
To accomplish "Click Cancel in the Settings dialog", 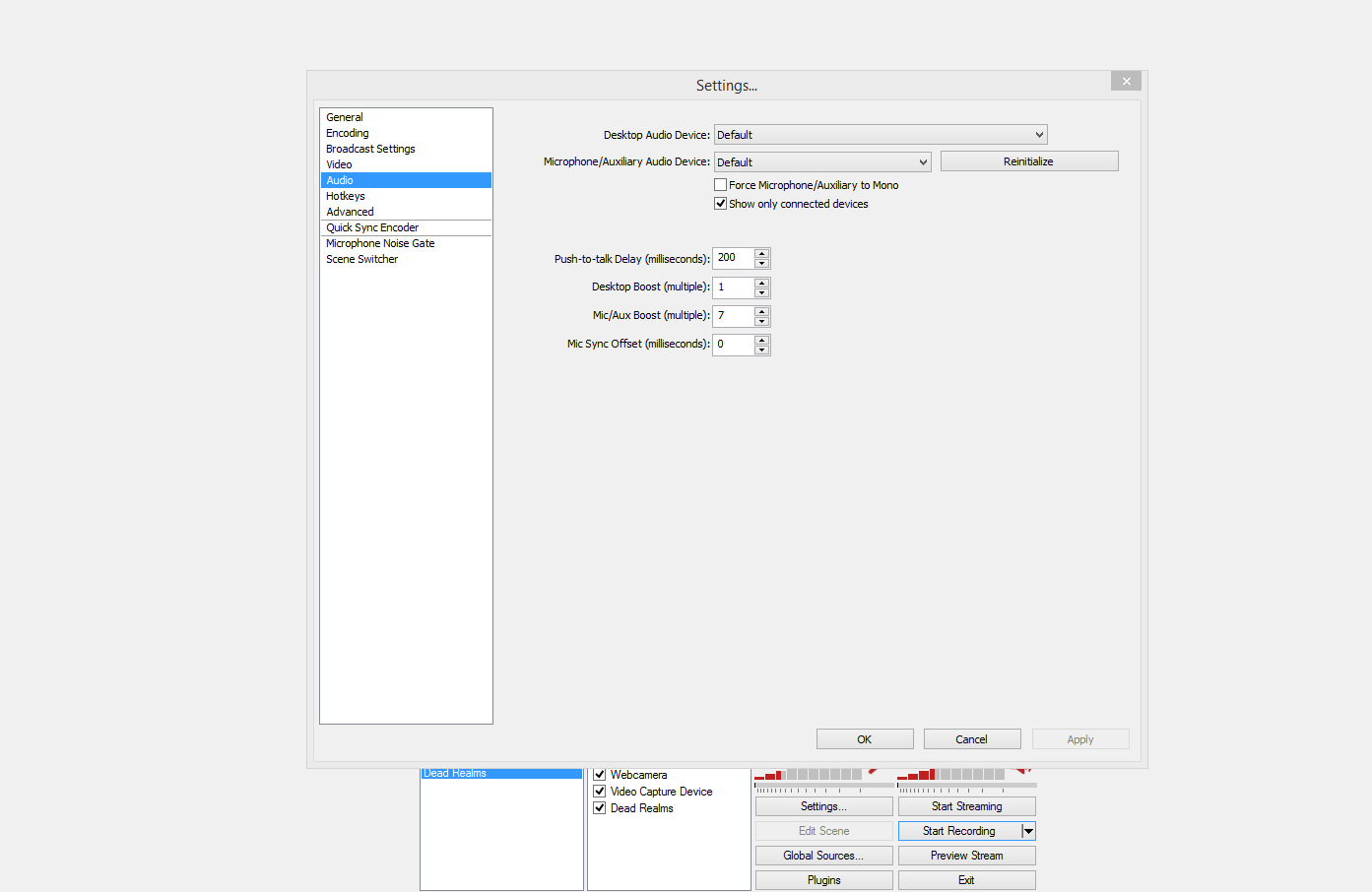I will [972, 739].
